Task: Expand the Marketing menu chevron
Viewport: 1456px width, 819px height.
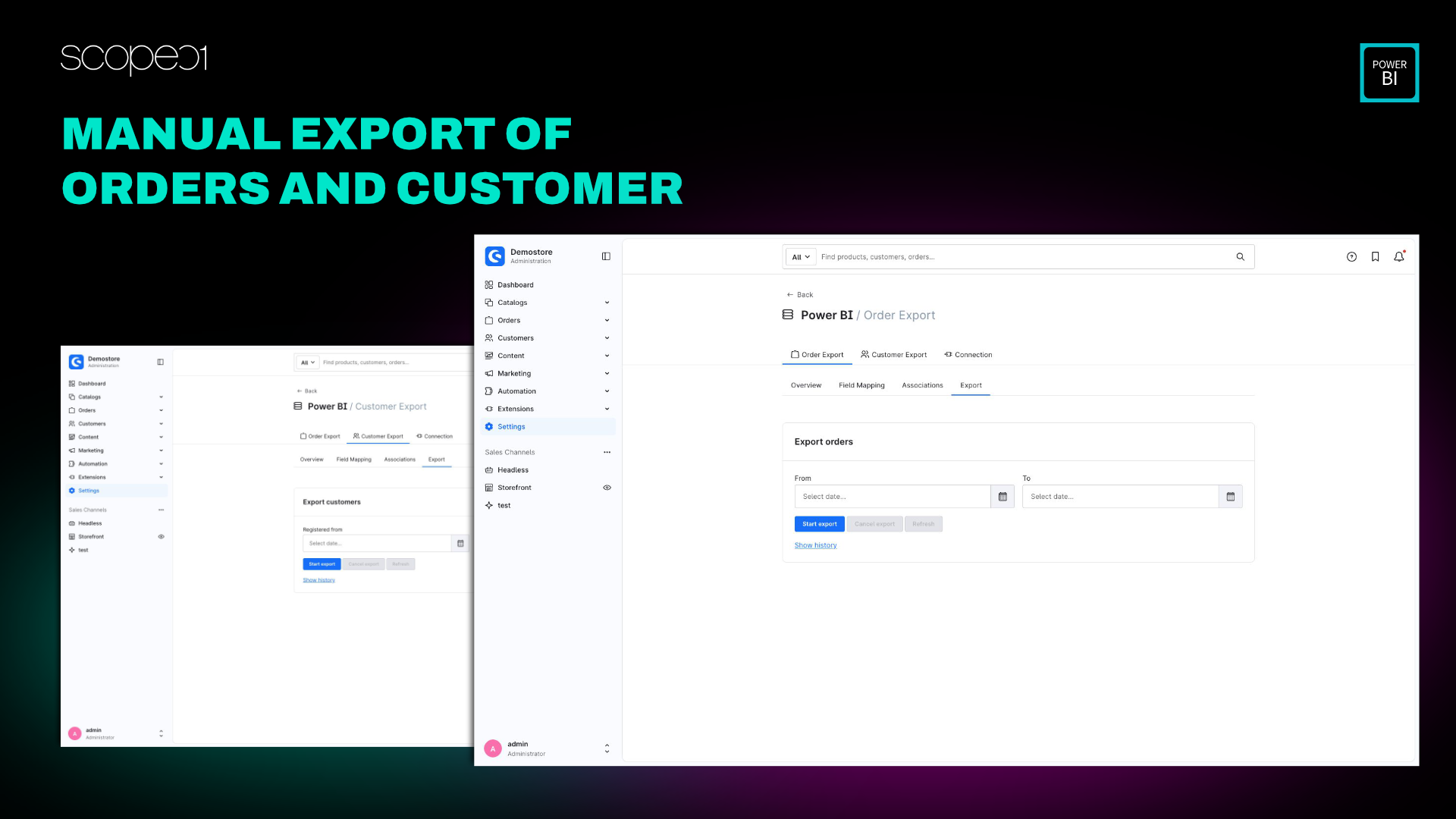Action: click(607, 374)
